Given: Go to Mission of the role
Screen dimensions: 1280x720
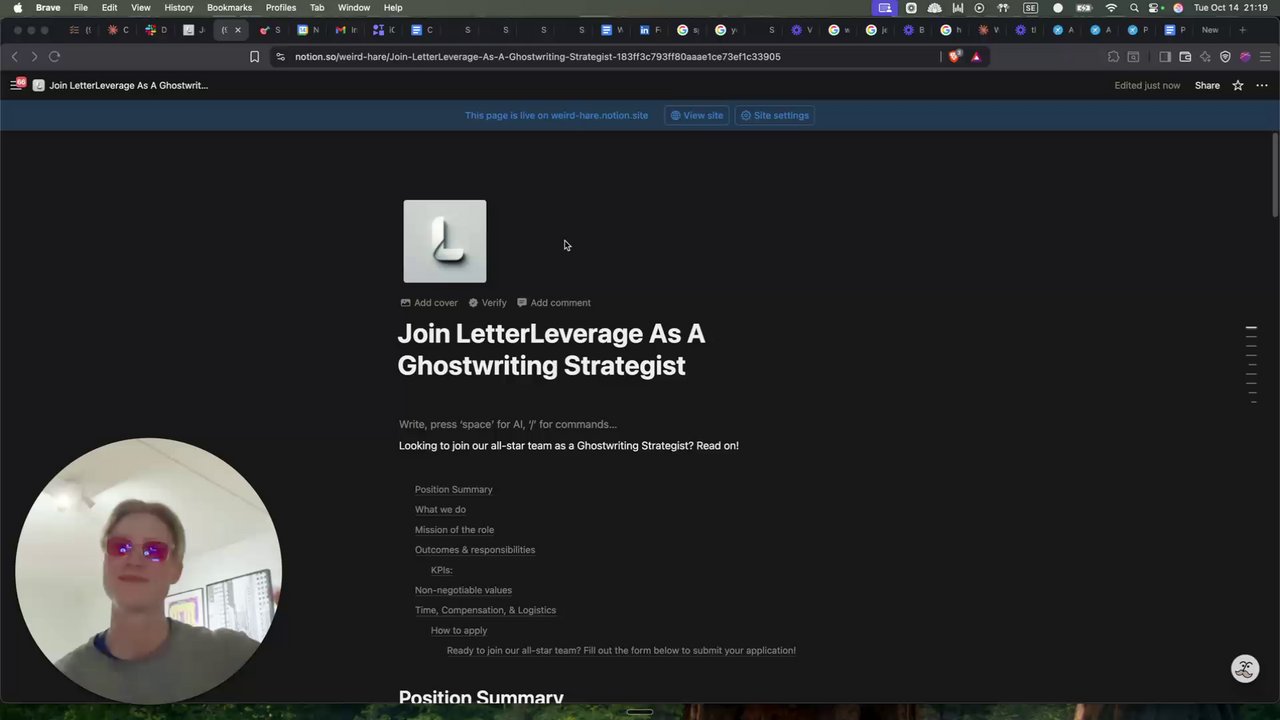Looking at the screenshot, I should coord(454,530).
